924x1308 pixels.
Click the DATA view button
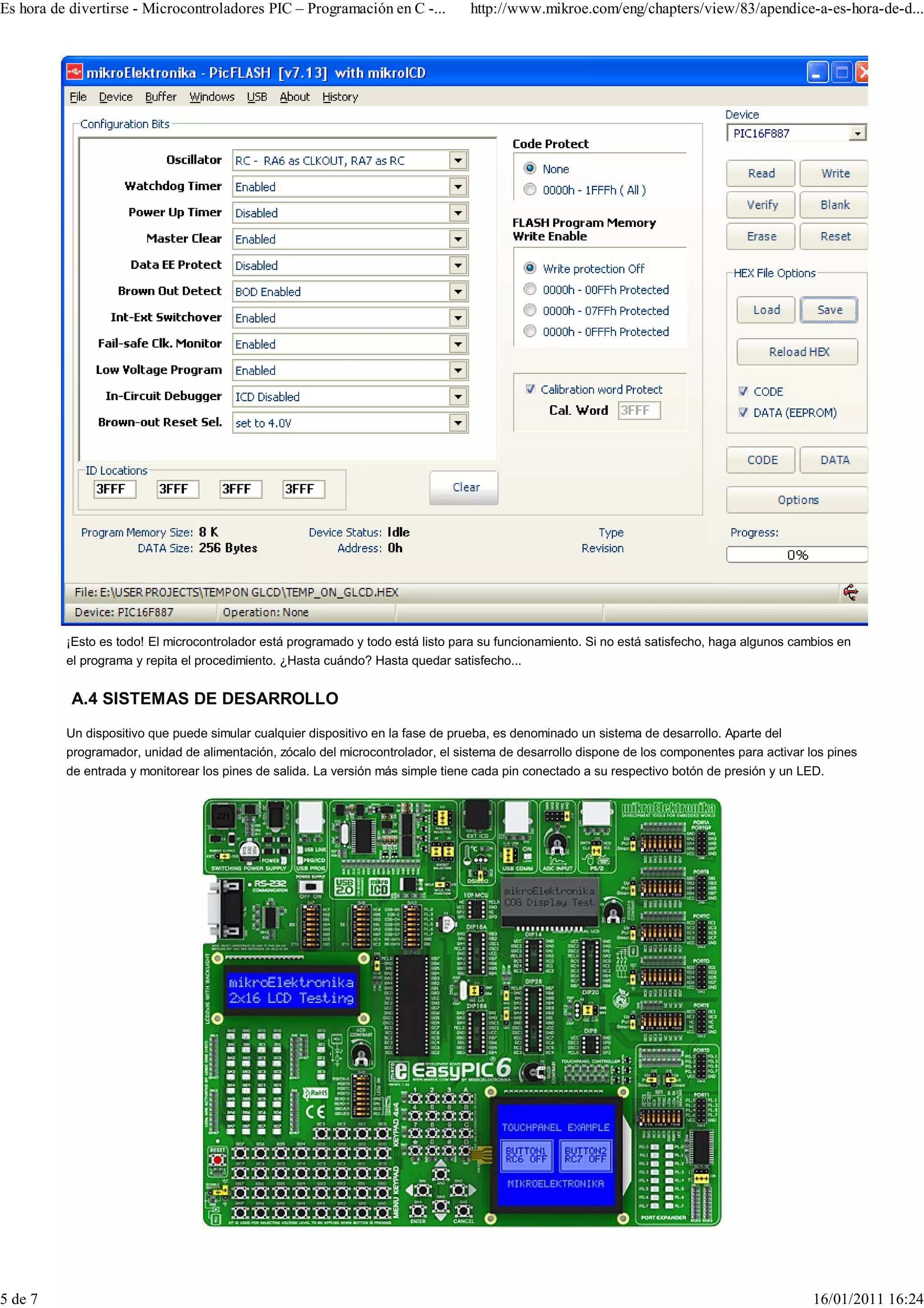(x=835, y=460)
